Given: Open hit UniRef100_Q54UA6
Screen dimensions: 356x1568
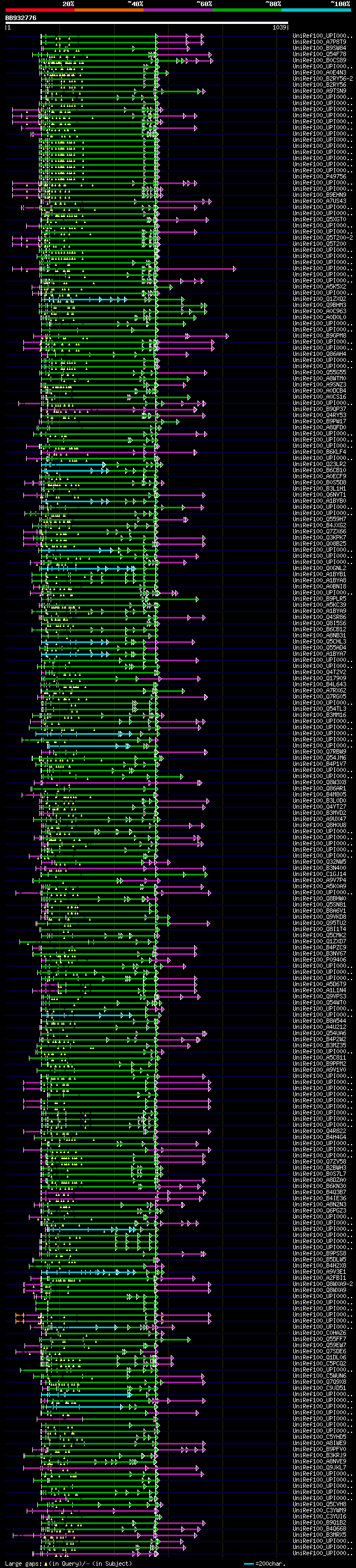Looking at the screenshot, I should 319,1033.
